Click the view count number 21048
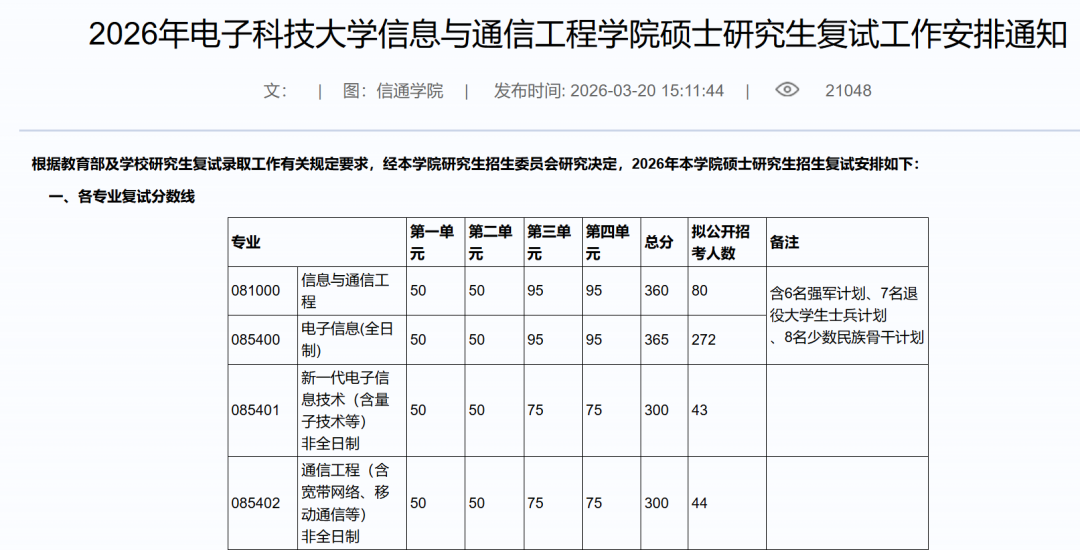The height and width of the screenshot is (550, 1080). (848, 91)
